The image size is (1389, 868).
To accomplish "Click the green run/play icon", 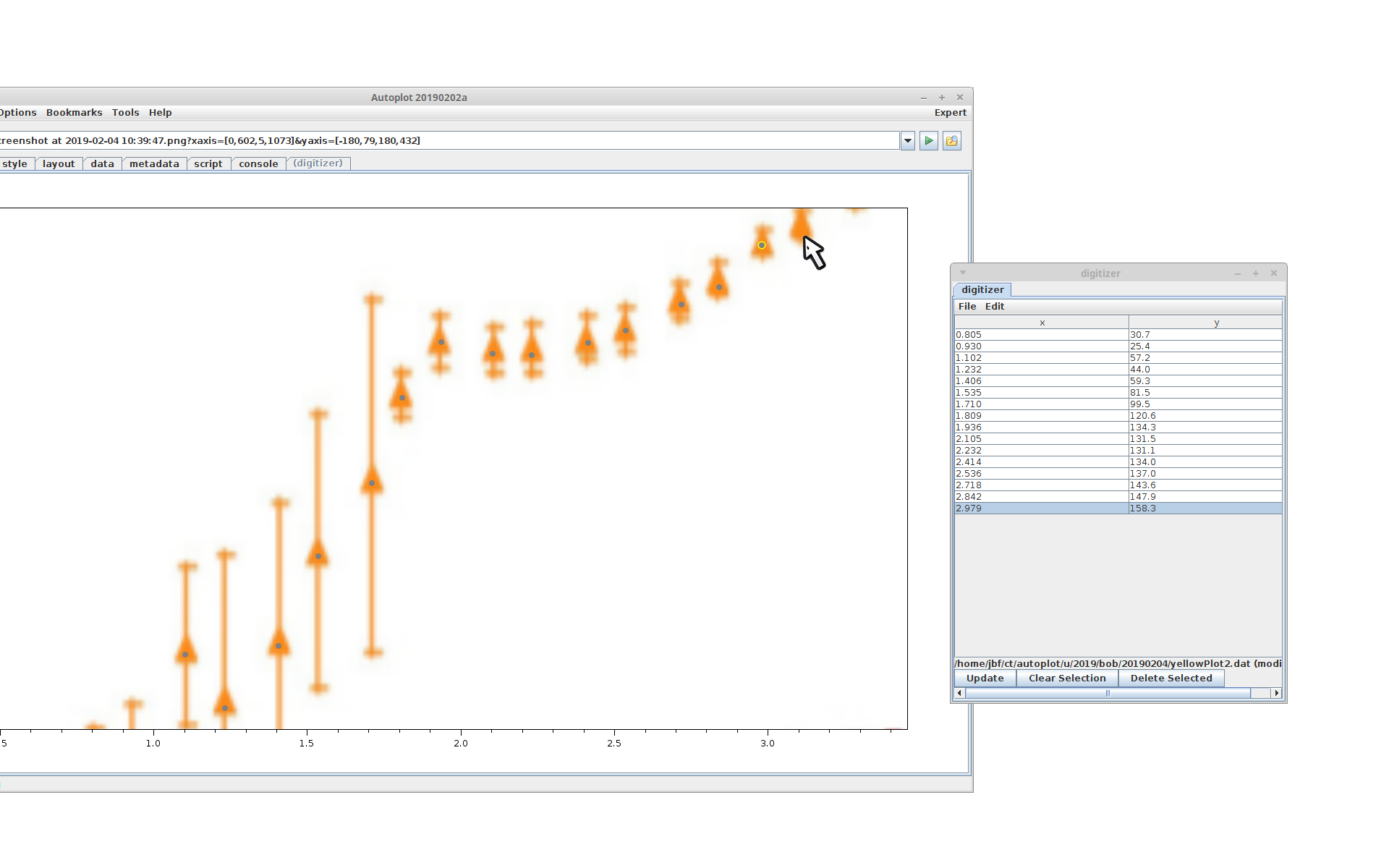I will pyautogui.click(x=929, y=141).
